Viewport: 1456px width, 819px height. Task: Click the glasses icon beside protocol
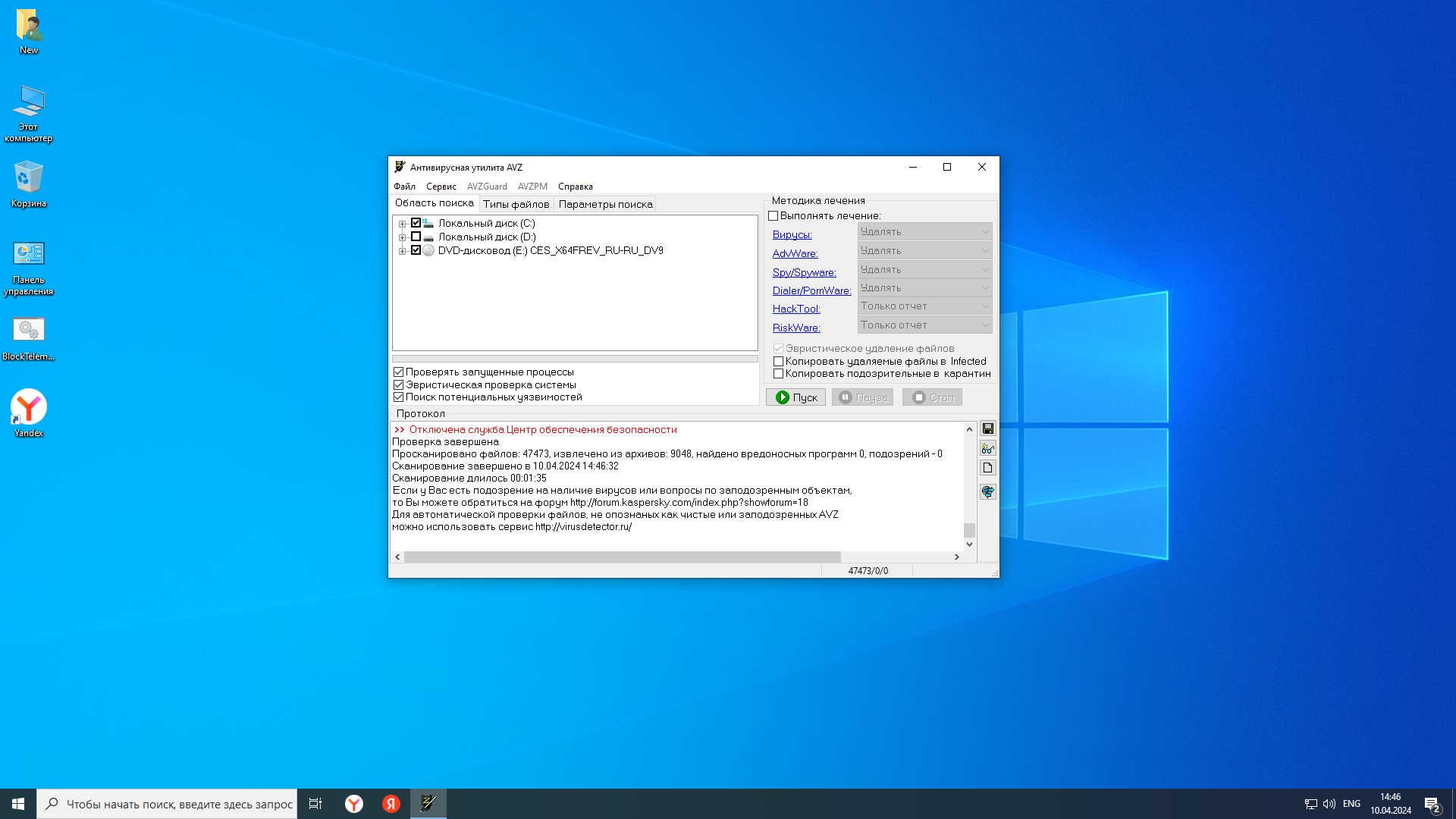coord(987,449)
